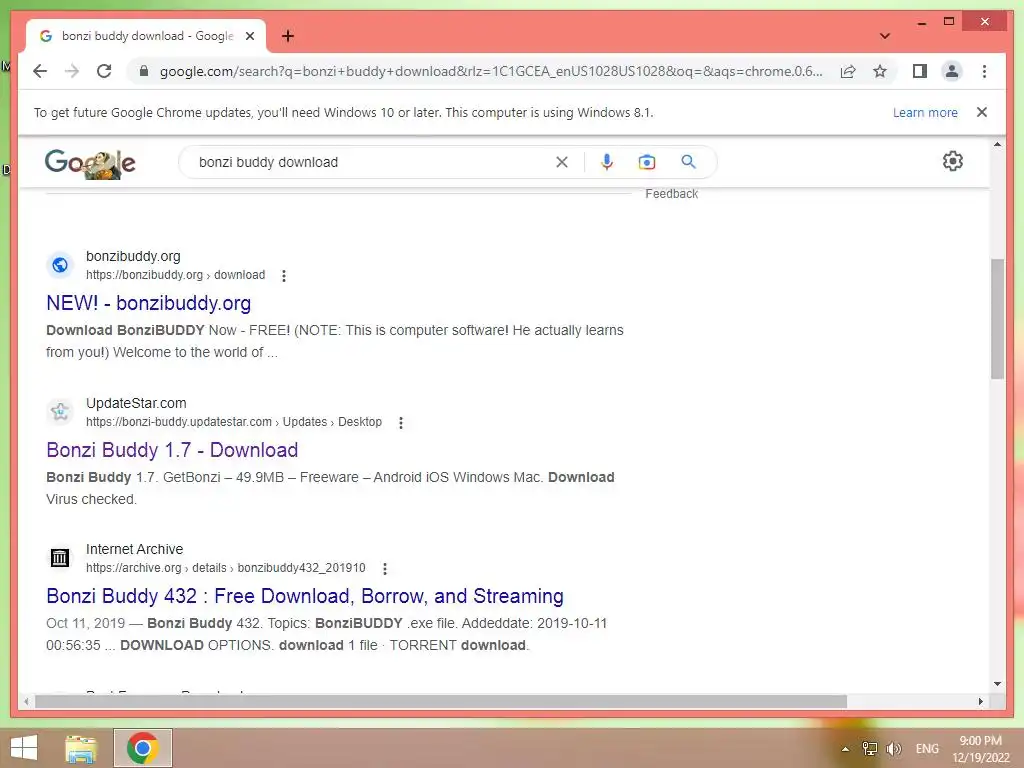Click the magnifier search button
Image resolution: width=1024 pixels, height=768 pixels.
pos(688,161)
